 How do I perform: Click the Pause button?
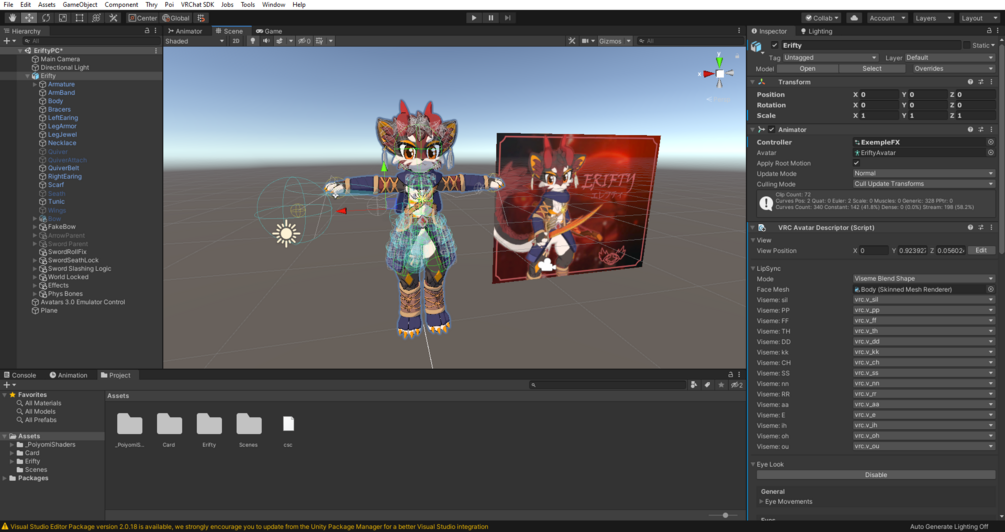tap(491, 18)
